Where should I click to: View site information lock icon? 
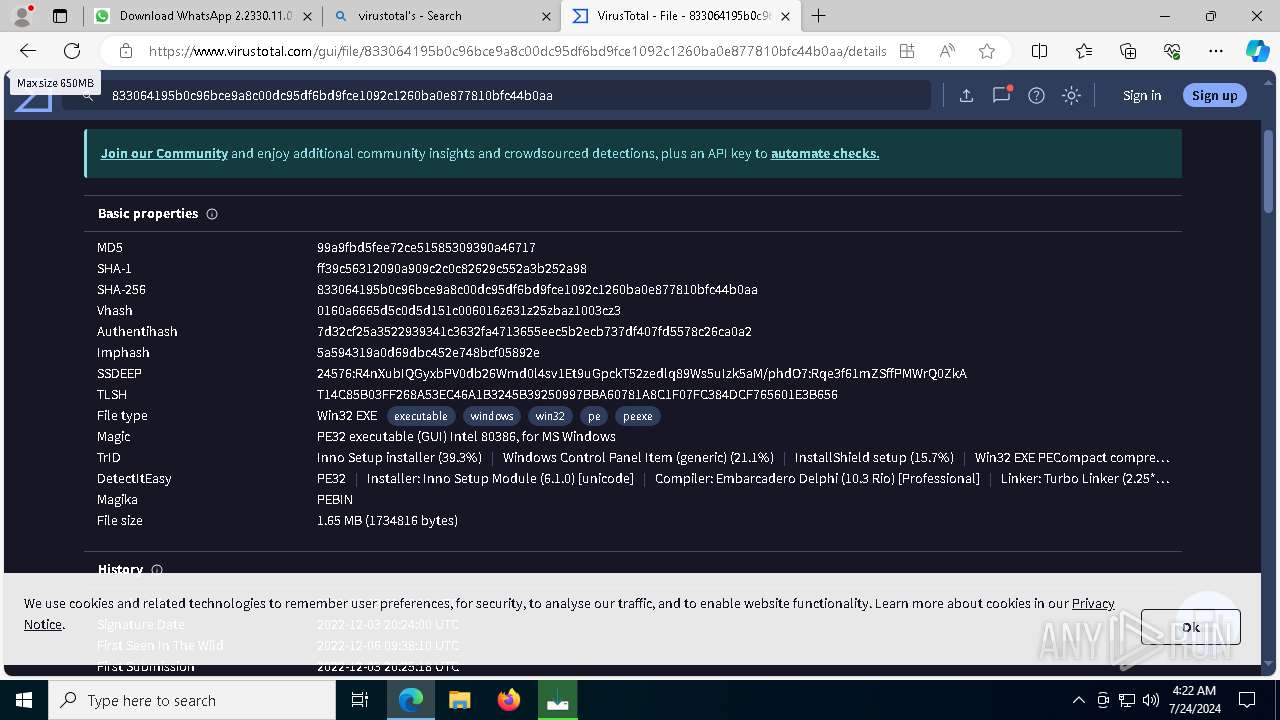[x=126, y=51]
